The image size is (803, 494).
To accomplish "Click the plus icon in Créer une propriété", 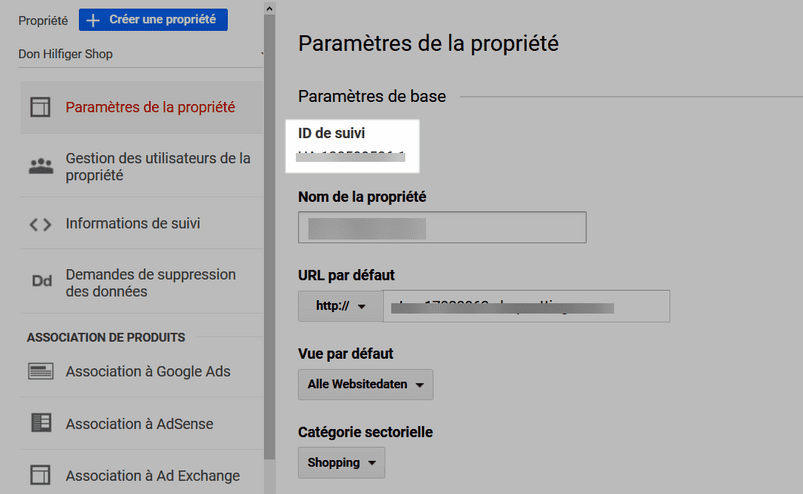I will [93, 20].
